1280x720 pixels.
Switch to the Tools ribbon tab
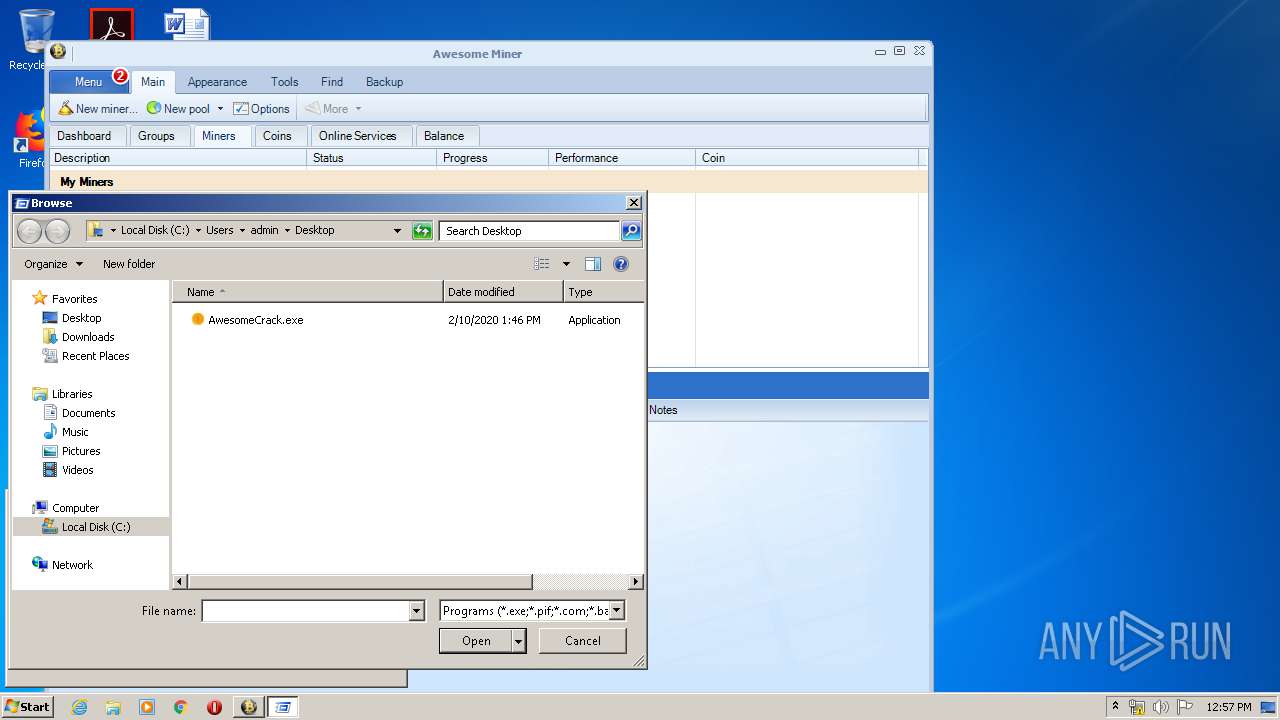(x=284, y=82)
